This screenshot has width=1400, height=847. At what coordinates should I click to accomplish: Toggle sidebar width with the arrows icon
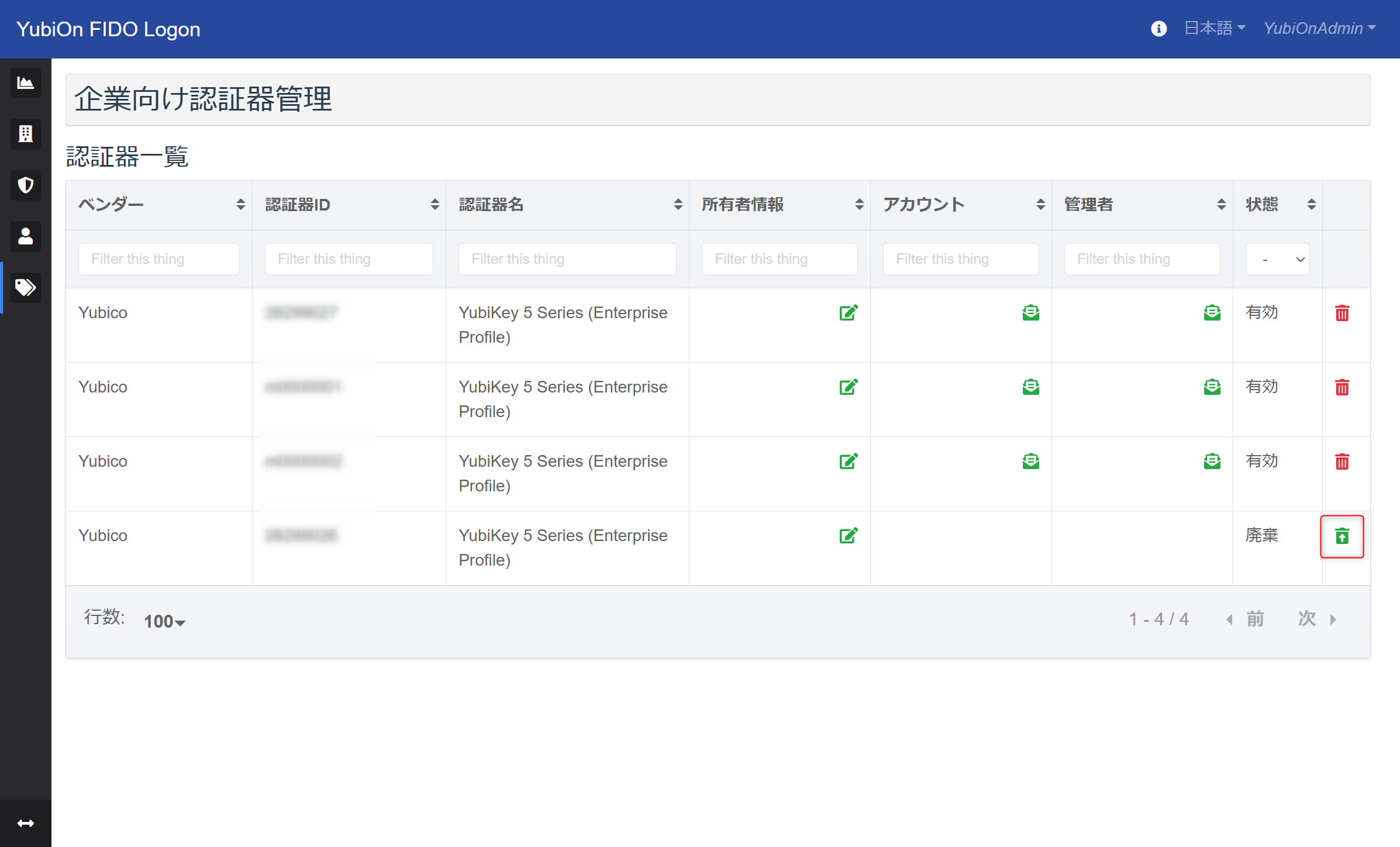coord(25,823)
